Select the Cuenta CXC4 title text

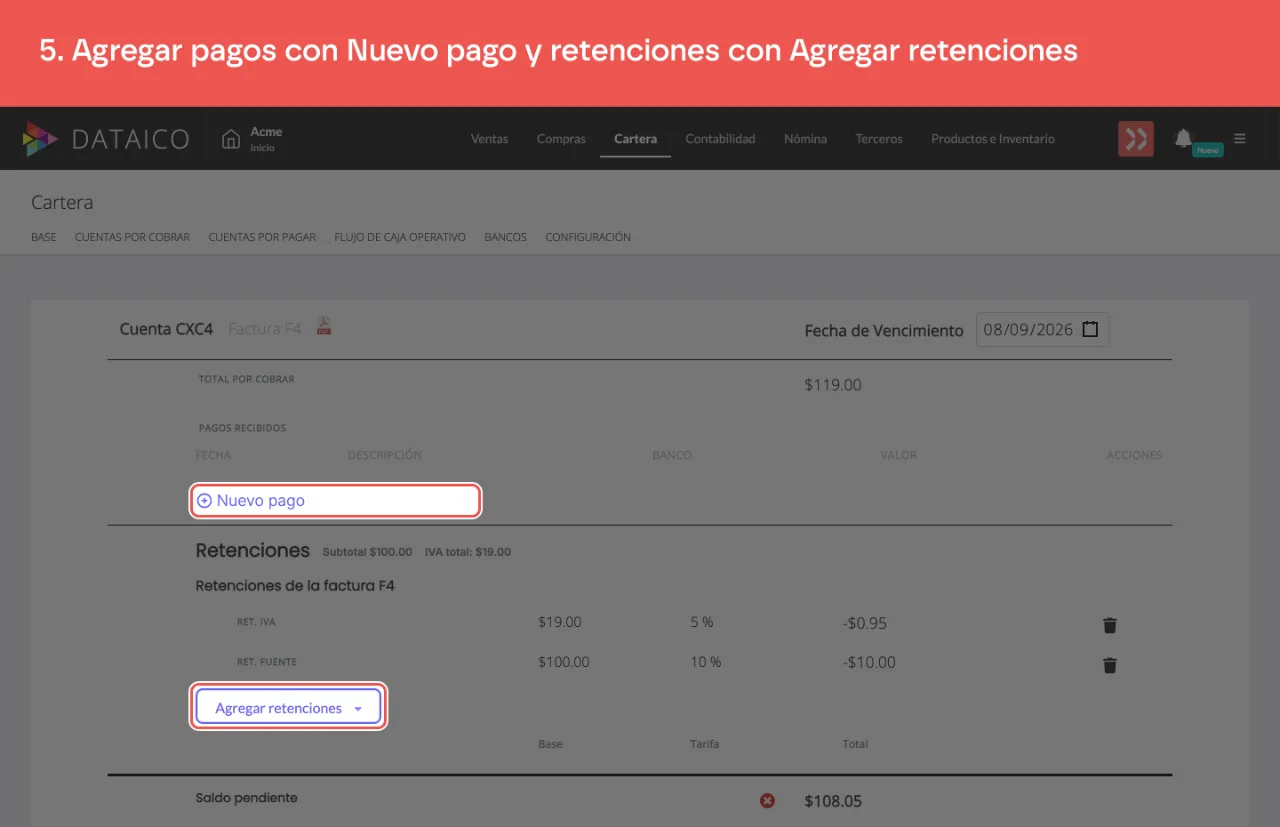(166, 328)
